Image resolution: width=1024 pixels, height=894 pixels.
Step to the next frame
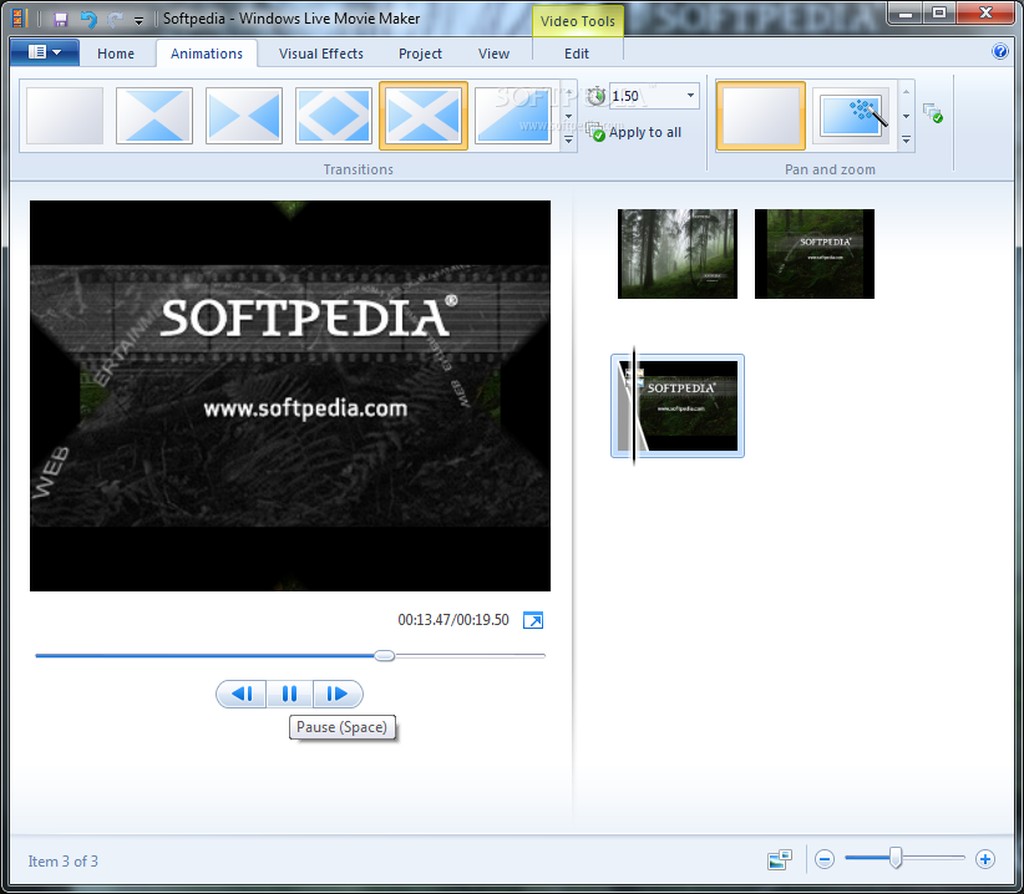point(338,694)
